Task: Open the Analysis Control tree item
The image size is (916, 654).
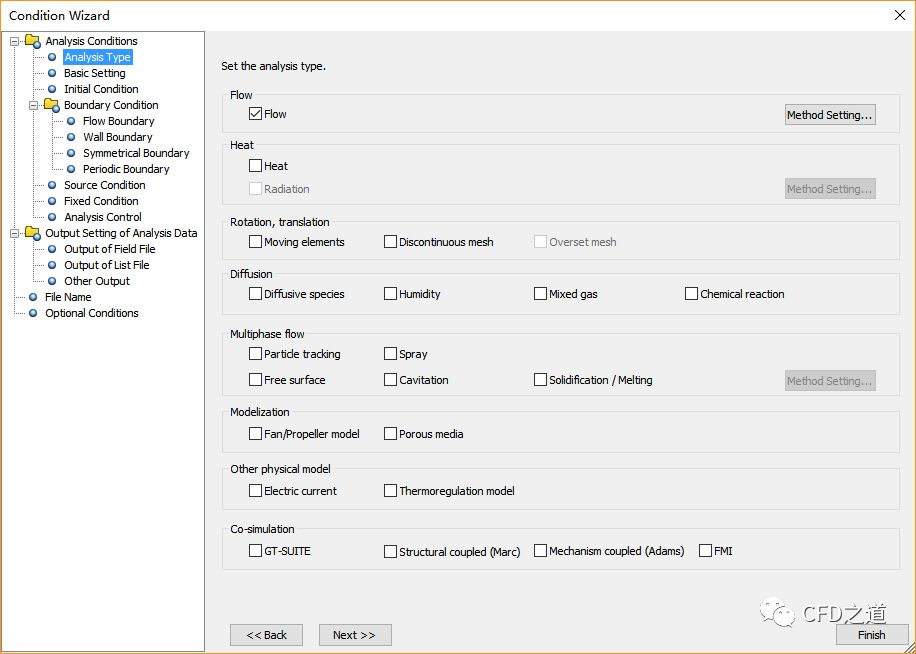Action: click(103, 217)
